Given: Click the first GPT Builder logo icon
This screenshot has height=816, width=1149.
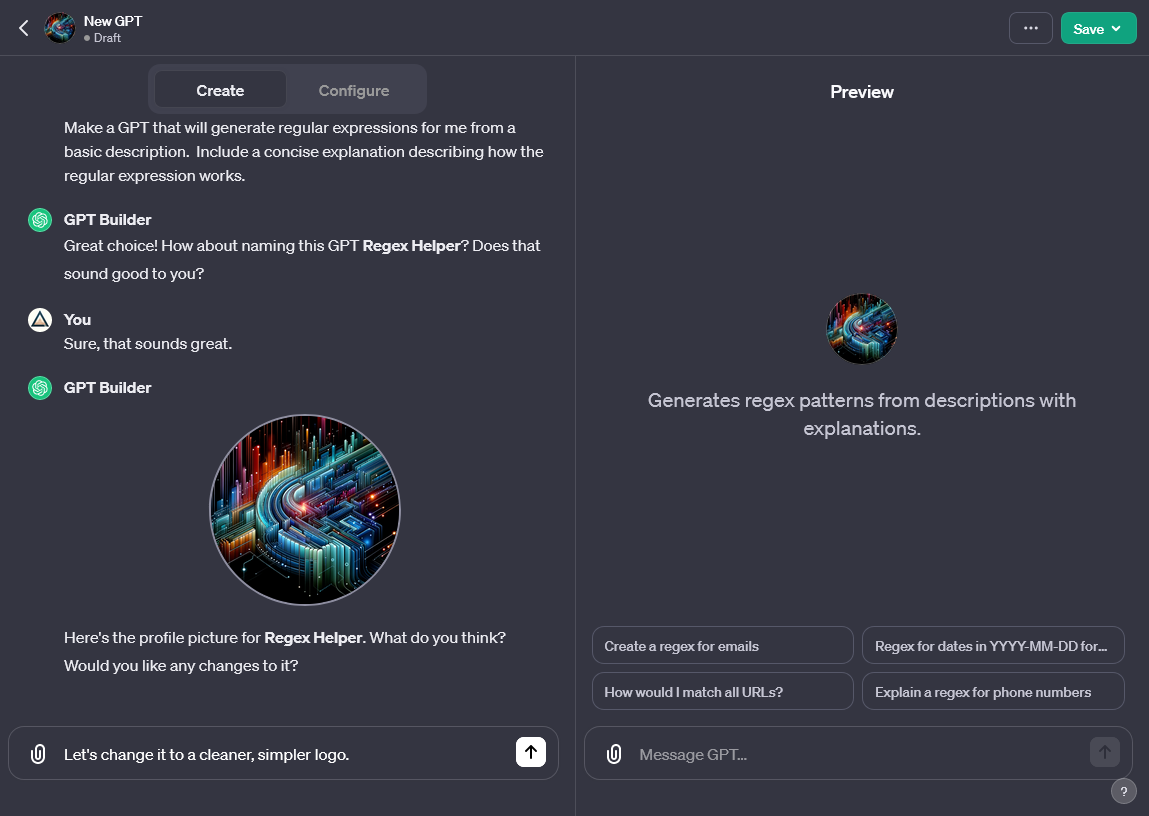Looking at the screenshot, I should [x=40, y=220].
